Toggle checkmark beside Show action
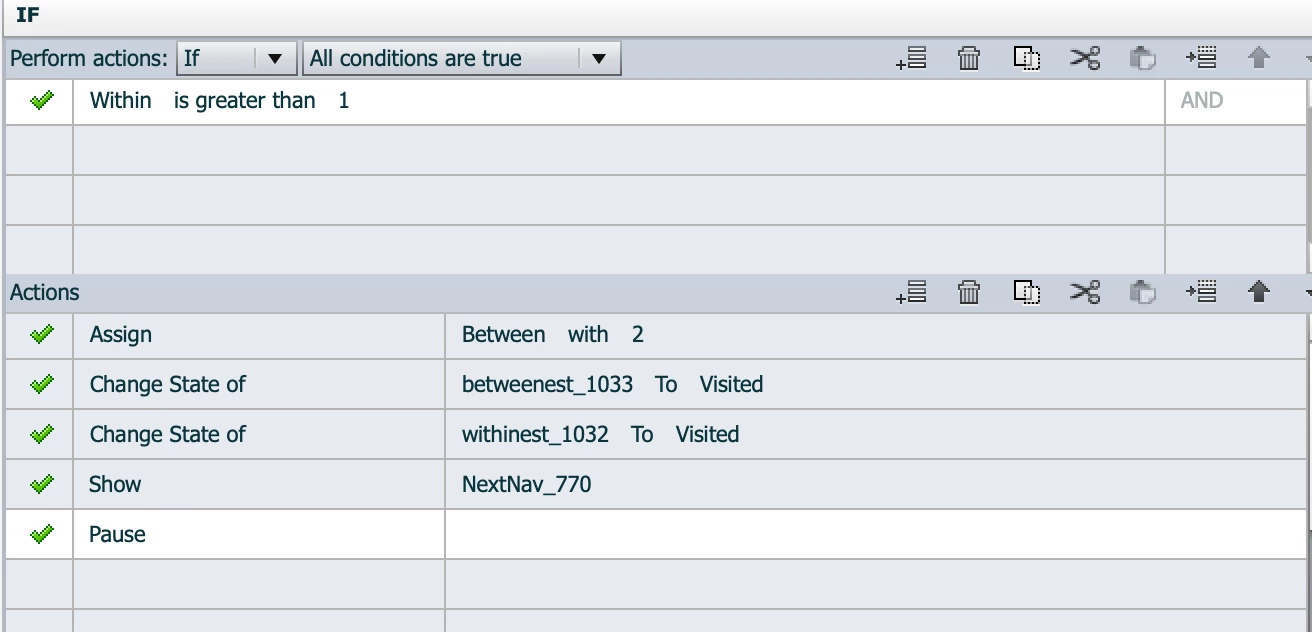The height and width of the screenshot is (632, 1312). pos(41,485)
